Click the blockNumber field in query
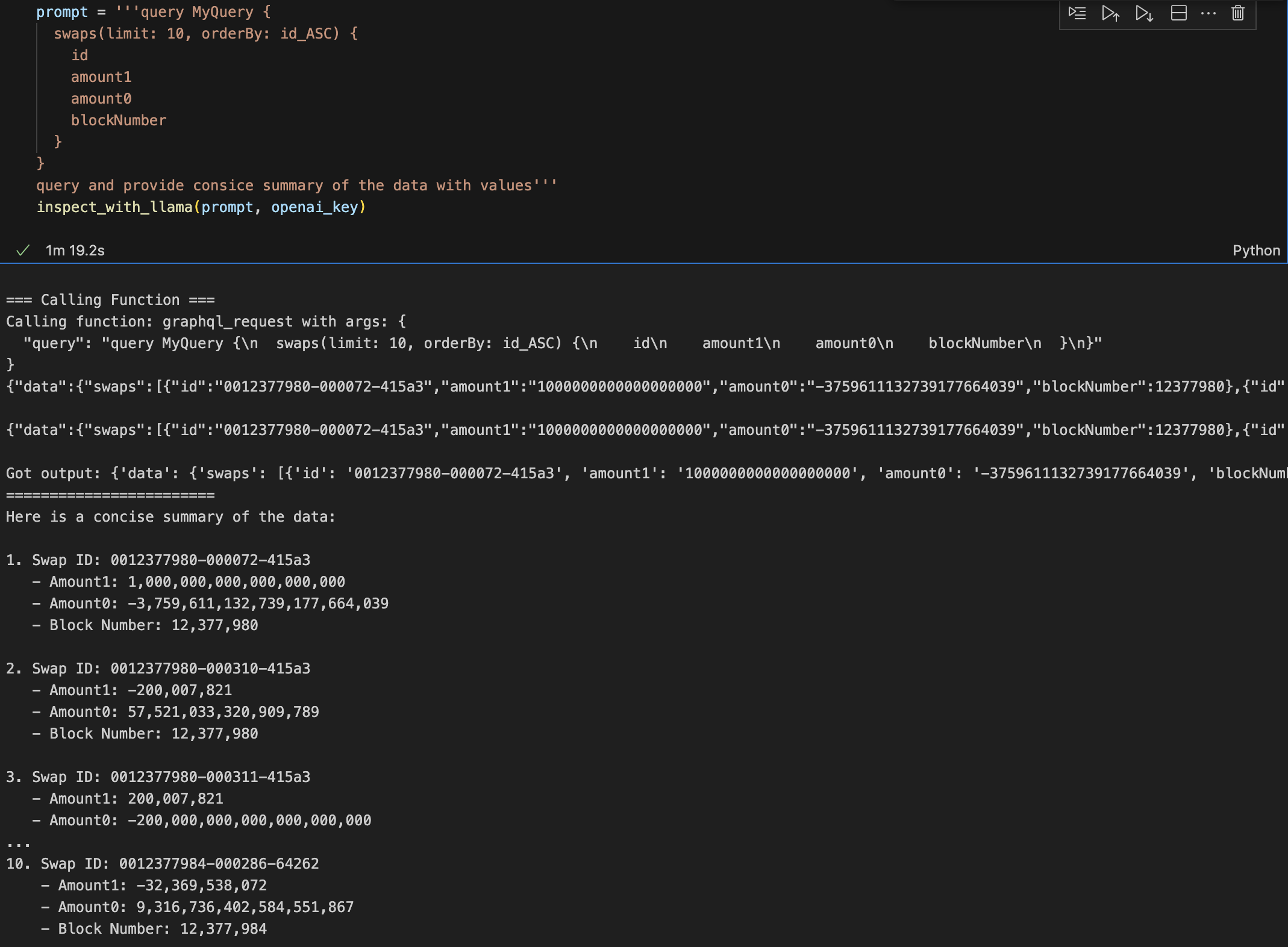The height and width of the screenshot is (947, 1288). [118, 120]
